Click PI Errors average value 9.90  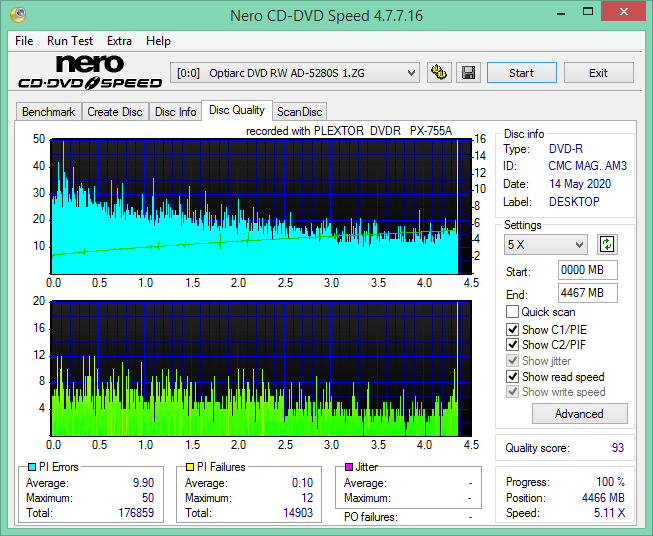143,483
